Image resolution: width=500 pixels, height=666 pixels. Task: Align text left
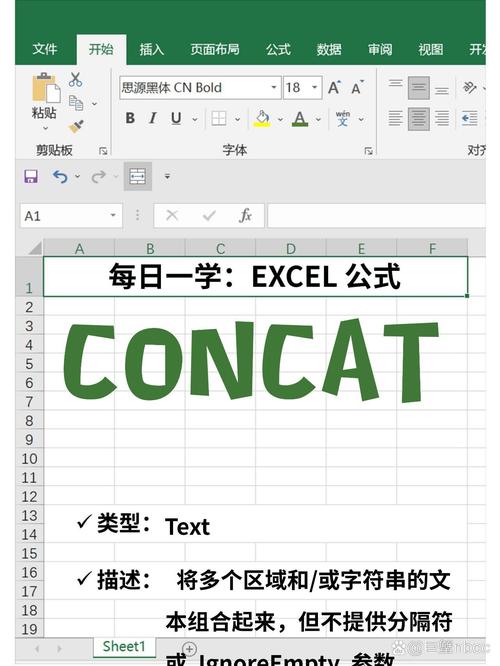395,119
